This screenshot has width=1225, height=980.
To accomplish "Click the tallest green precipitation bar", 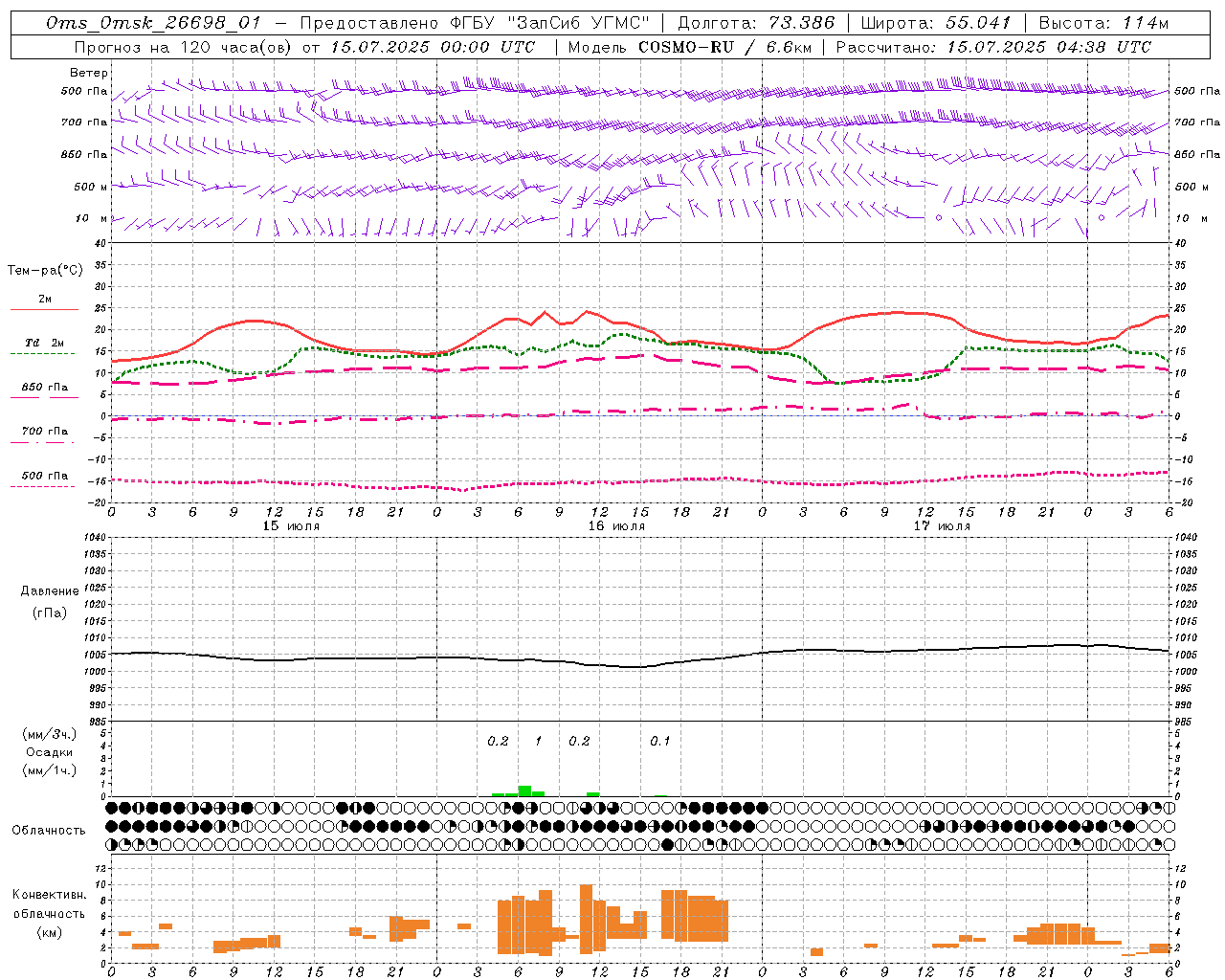I will pyautogui.click(x=524, y=791).
